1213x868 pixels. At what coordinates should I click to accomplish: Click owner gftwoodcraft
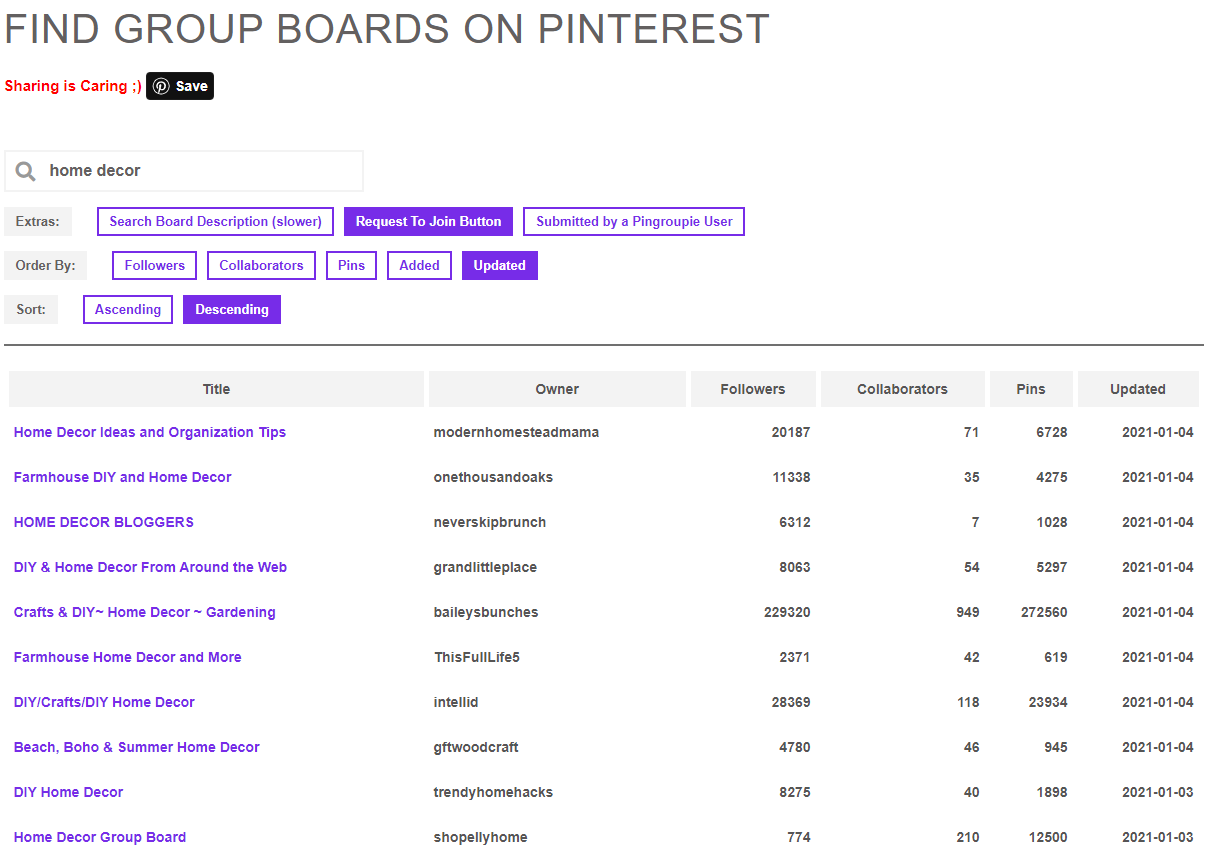[476, 748]
